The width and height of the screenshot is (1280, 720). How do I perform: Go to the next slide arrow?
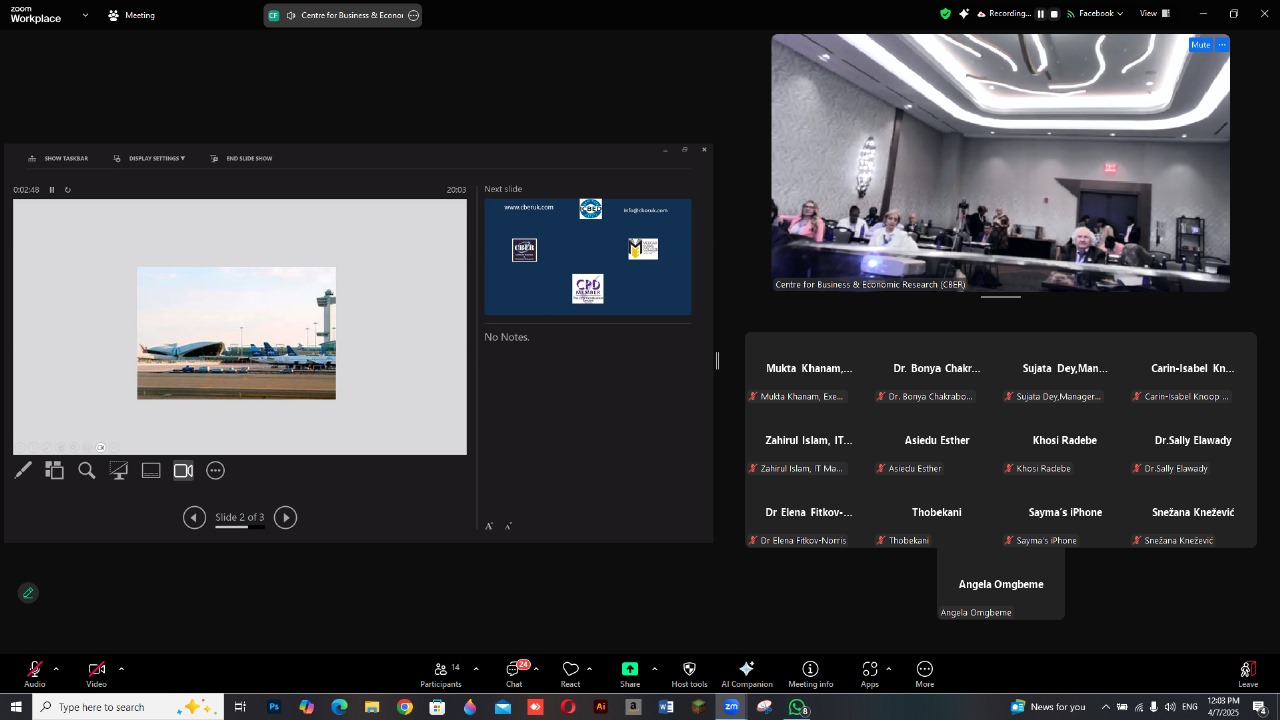tap(285, 518)
